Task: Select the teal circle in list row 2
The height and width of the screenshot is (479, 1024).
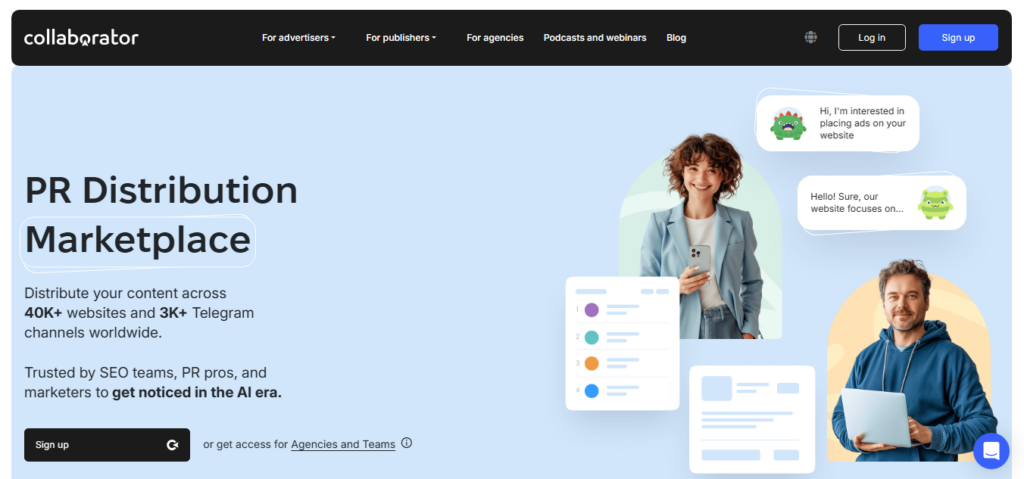Action: 591,337
